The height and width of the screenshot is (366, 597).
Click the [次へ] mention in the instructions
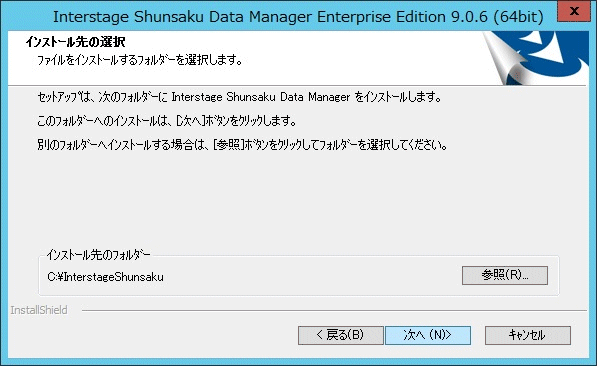[191, 121]
